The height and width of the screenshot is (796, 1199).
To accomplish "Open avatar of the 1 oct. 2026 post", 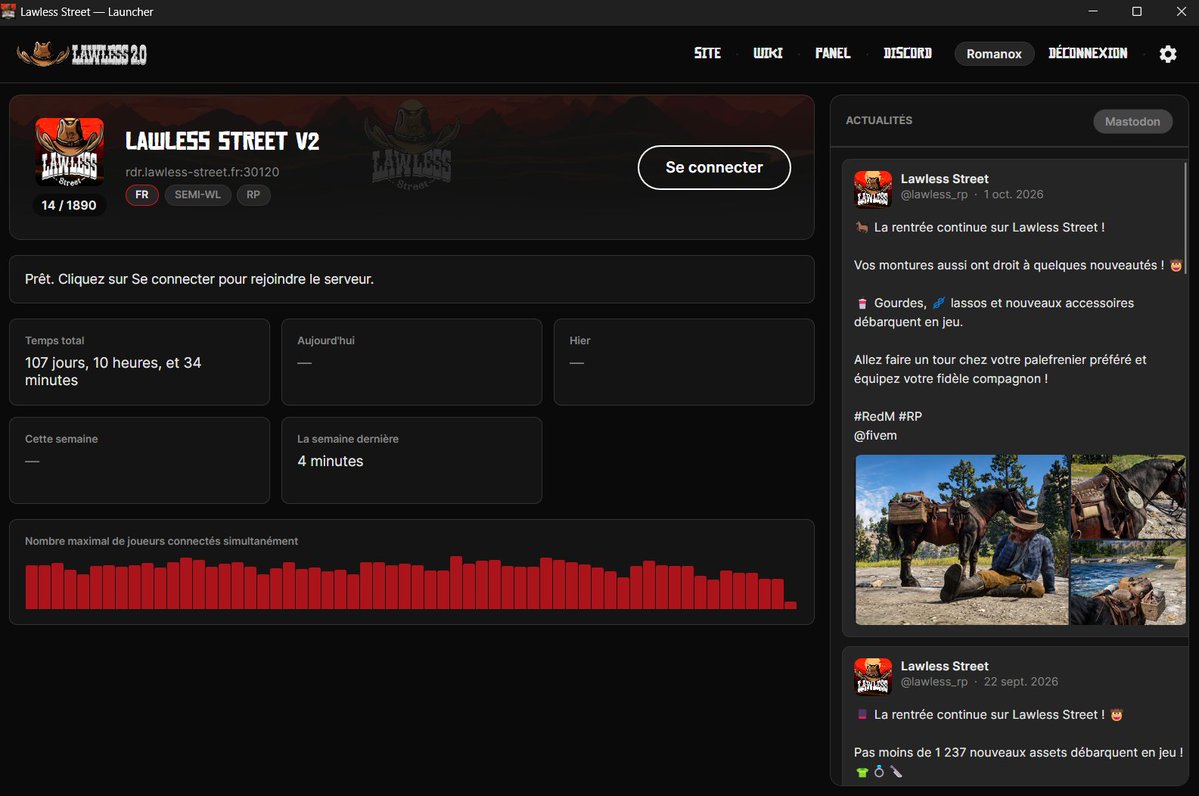I will [872, 189].
